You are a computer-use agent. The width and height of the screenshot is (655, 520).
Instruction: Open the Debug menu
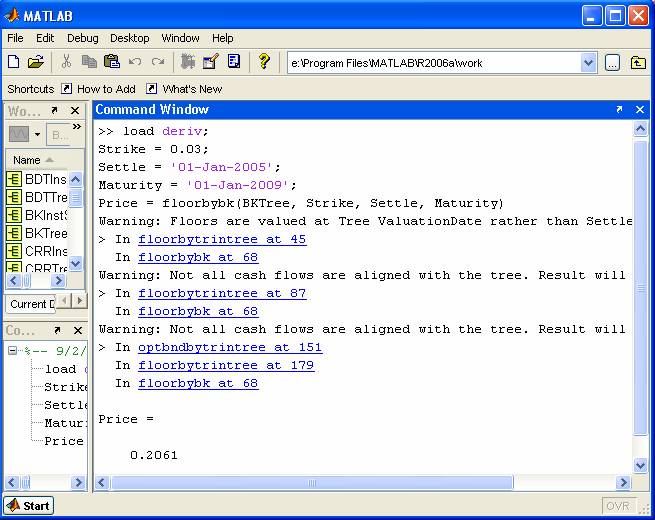pos(83,38)
